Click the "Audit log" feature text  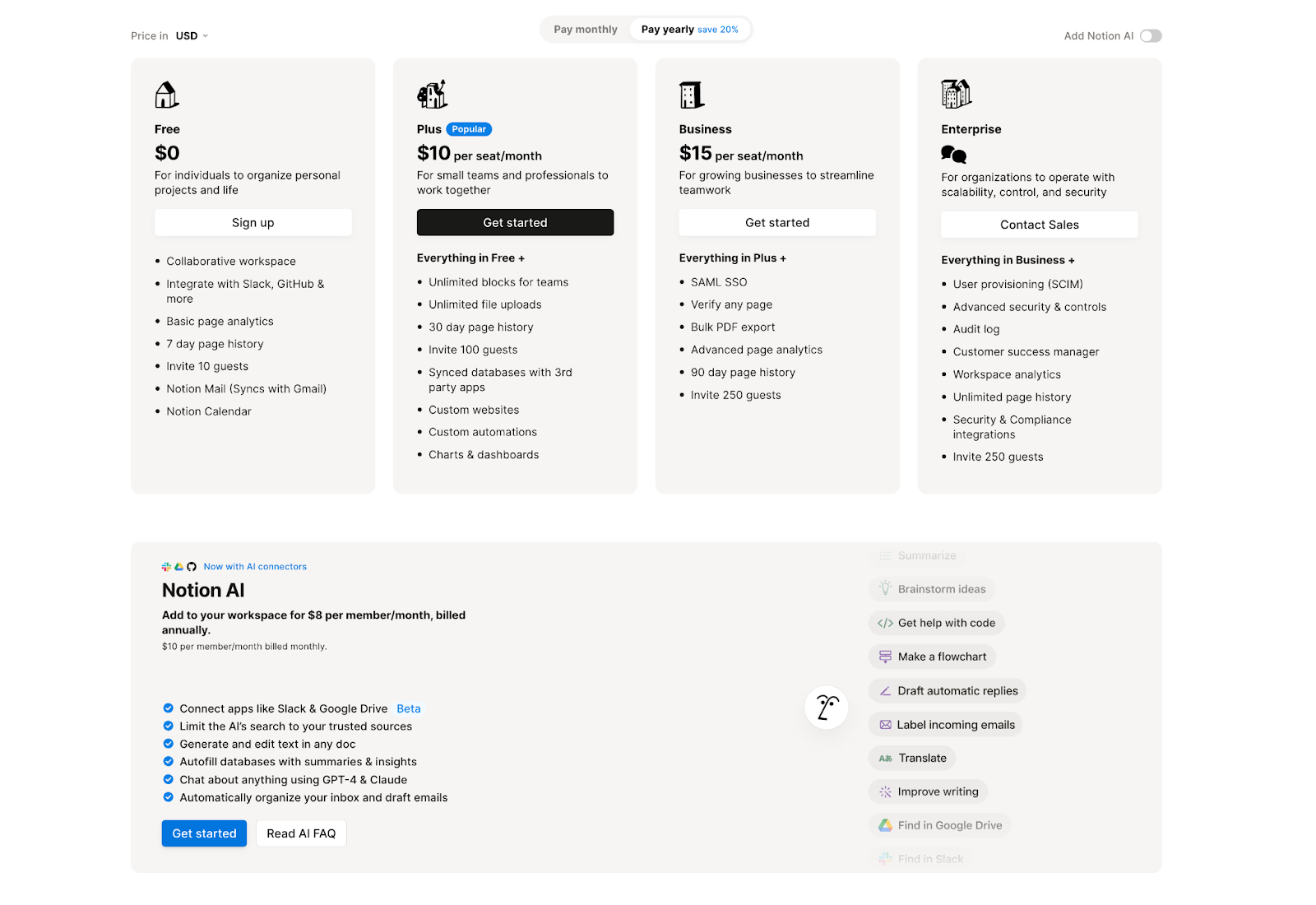click(x=976, y=329)
